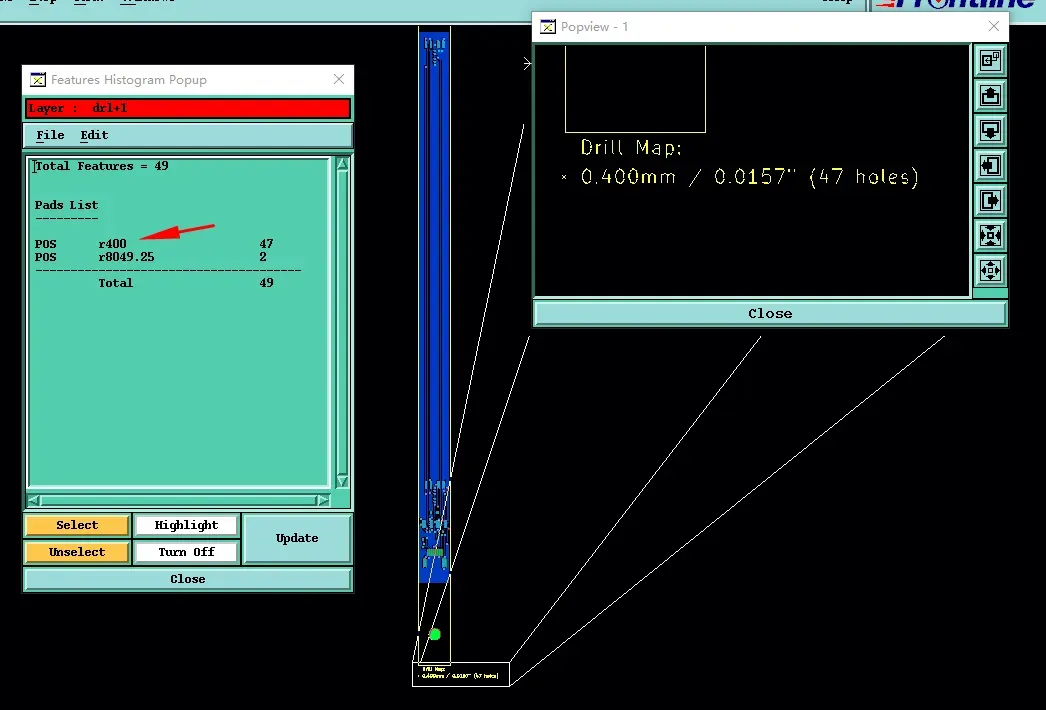Click the zoom out (arrows outward) icon in Popview

click(x=990, y=270)
